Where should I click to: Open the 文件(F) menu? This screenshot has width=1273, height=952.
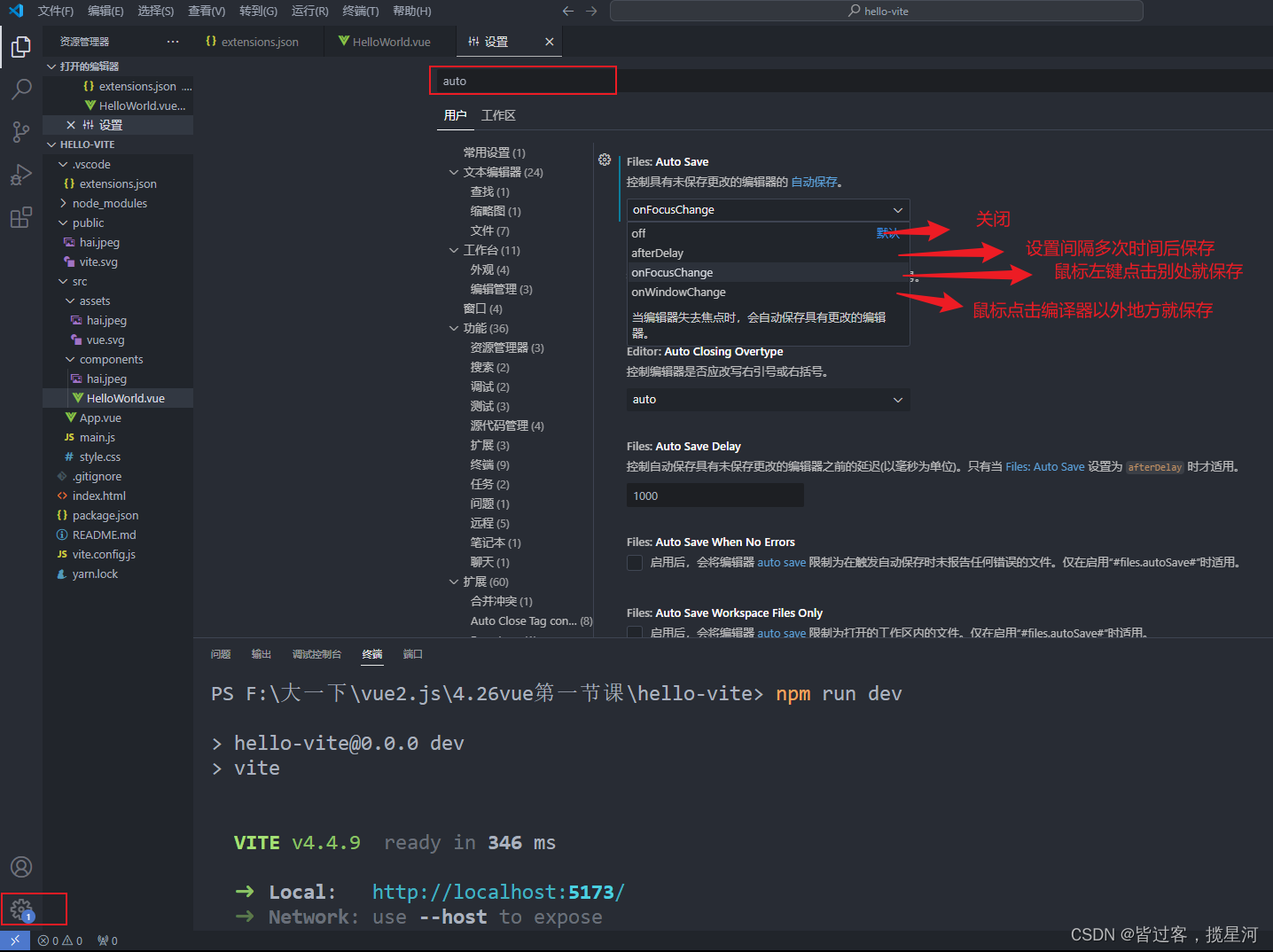tap(56, 11)
